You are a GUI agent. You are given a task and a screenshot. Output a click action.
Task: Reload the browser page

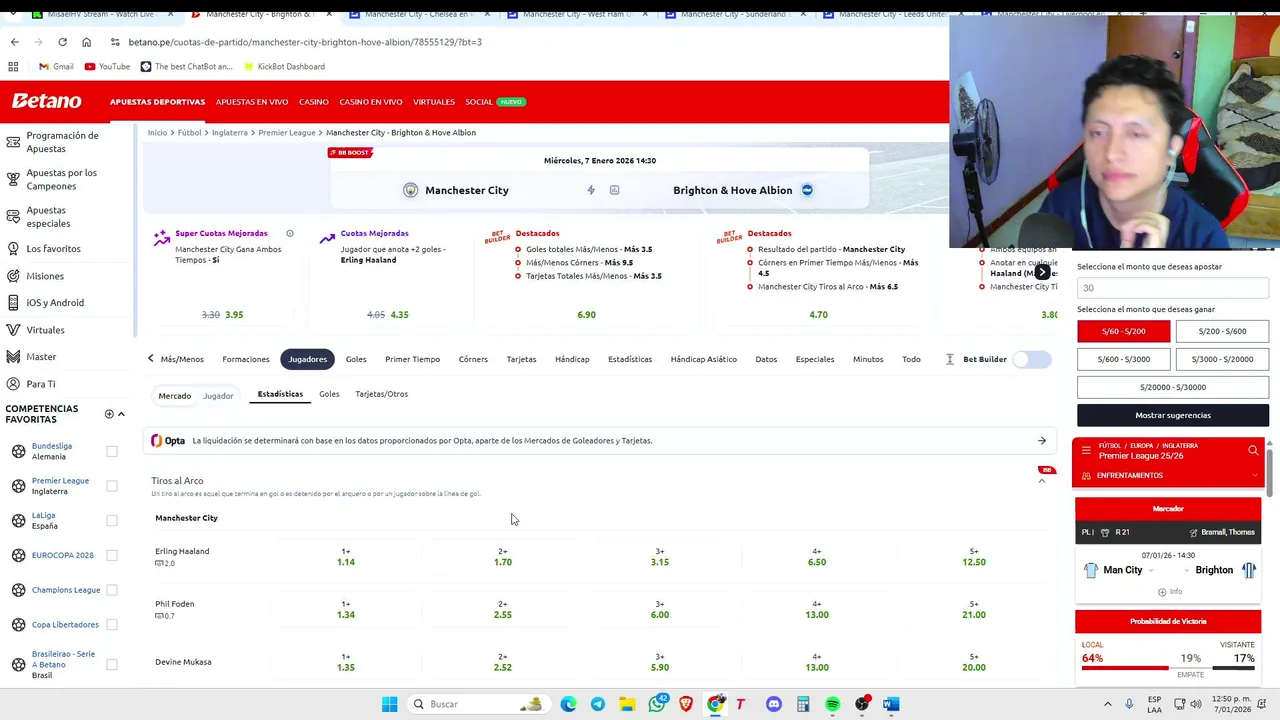[x=62, y=42]
